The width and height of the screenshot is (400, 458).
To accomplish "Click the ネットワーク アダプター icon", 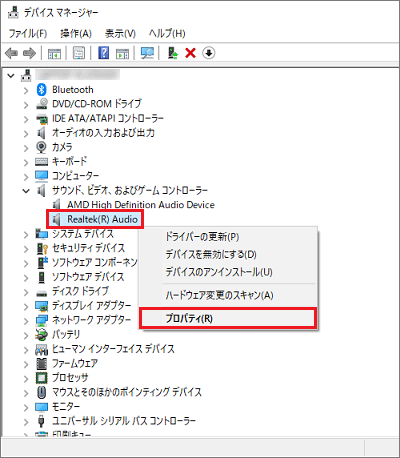I will point(42,320).
